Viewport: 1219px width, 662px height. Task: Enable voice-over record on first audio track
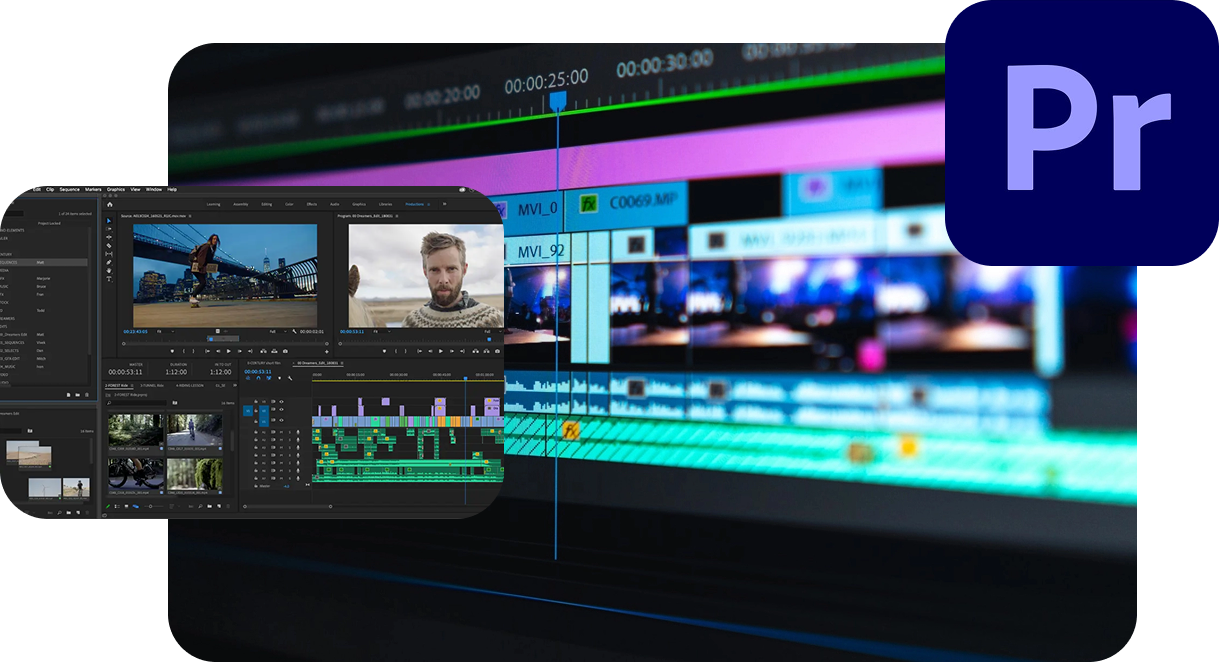click(x=298, y=432)
